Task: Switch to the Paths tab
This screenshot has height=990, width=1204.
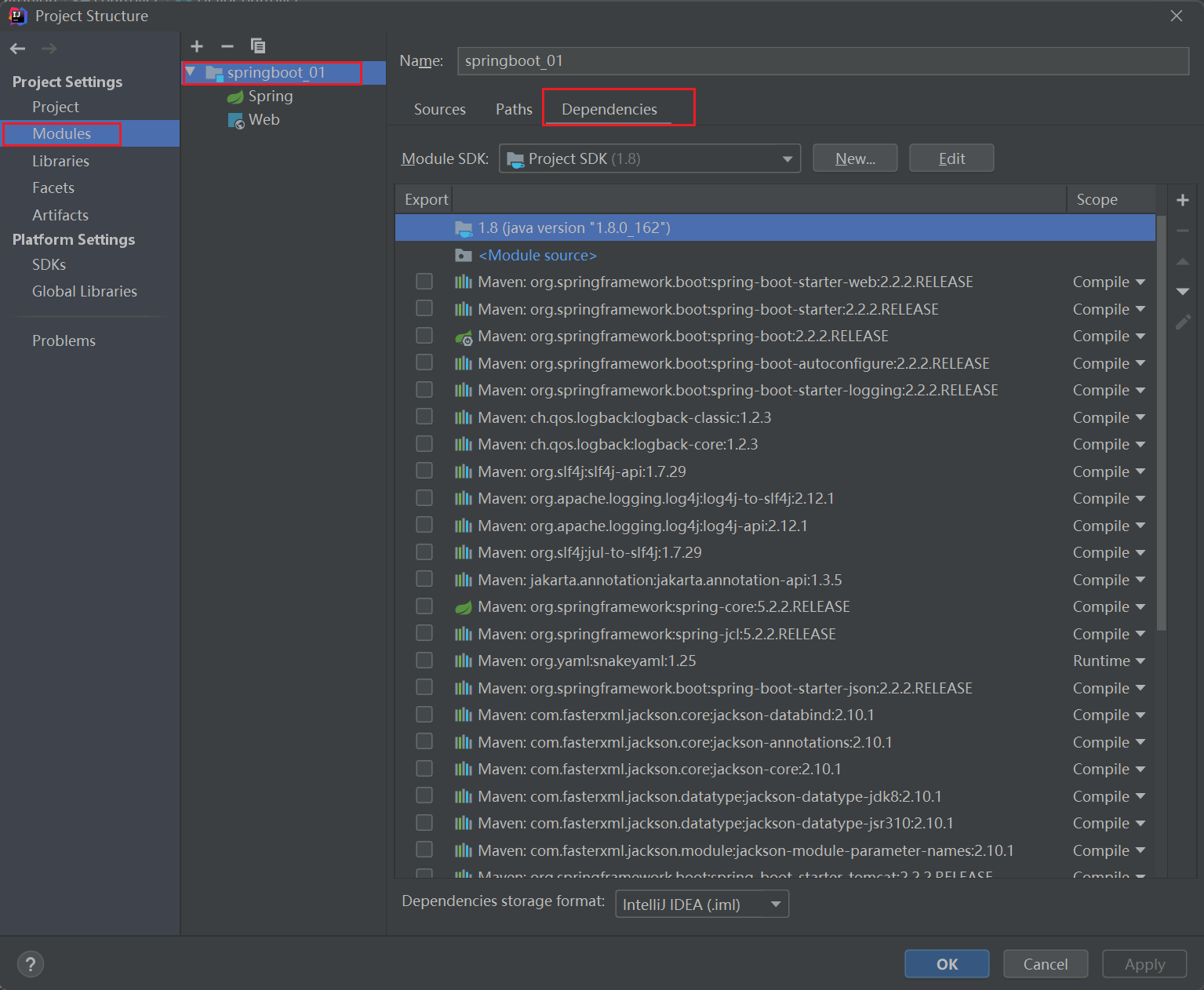Action: [x=514, y=110]
